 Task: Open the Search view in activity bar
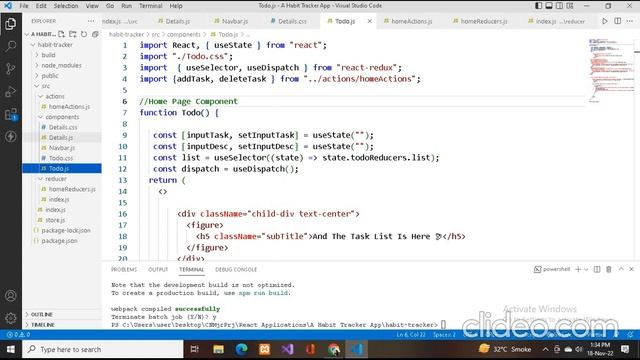[x=11, y=46]
